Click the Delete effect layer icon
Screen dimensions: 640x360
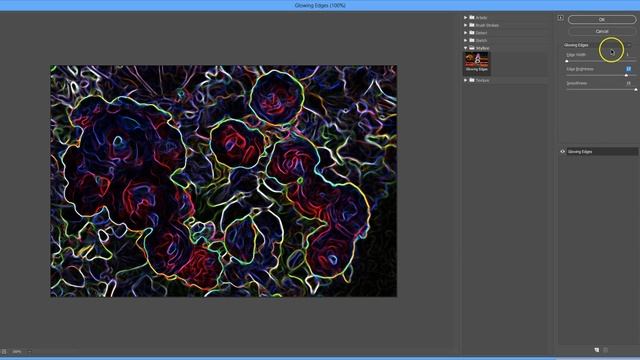pyautogui.click(x=606, y=350)
